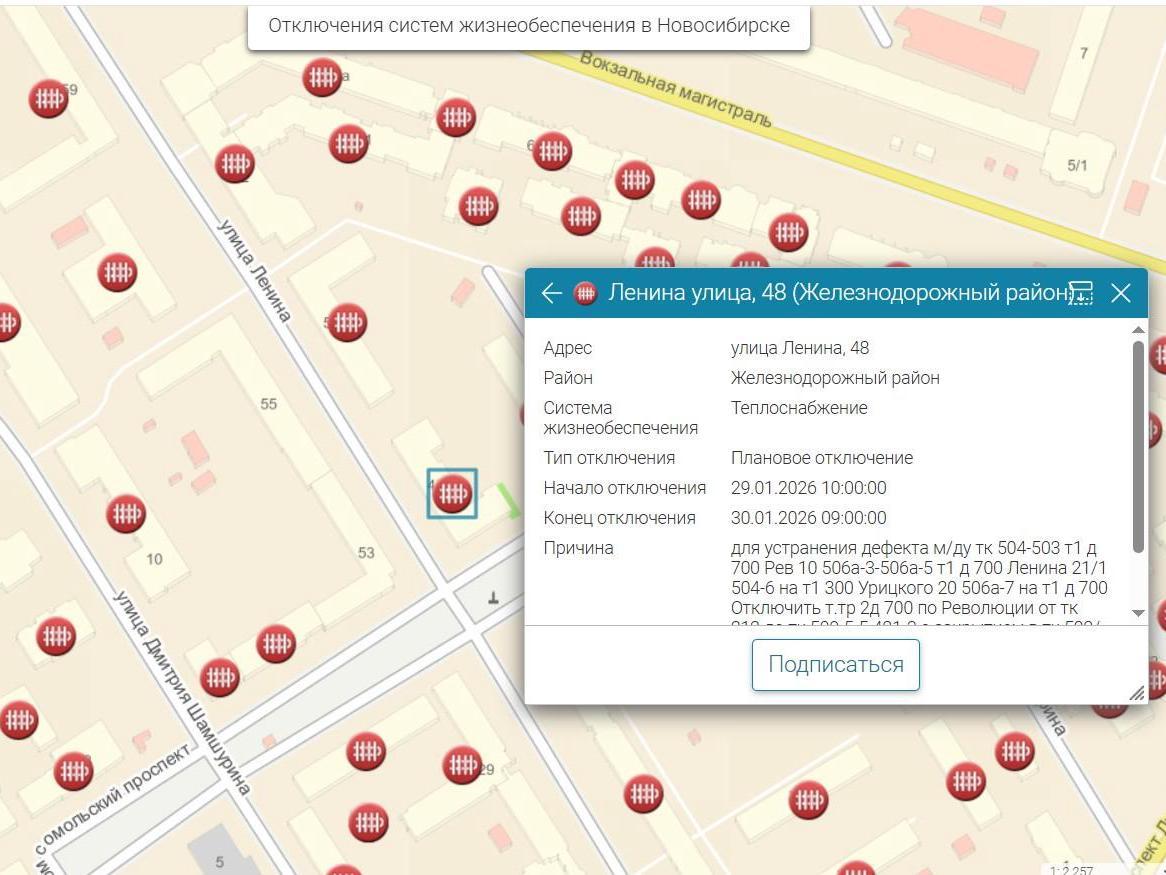
Task: Click the outage marker next to building 29
Action: [461, 765]
